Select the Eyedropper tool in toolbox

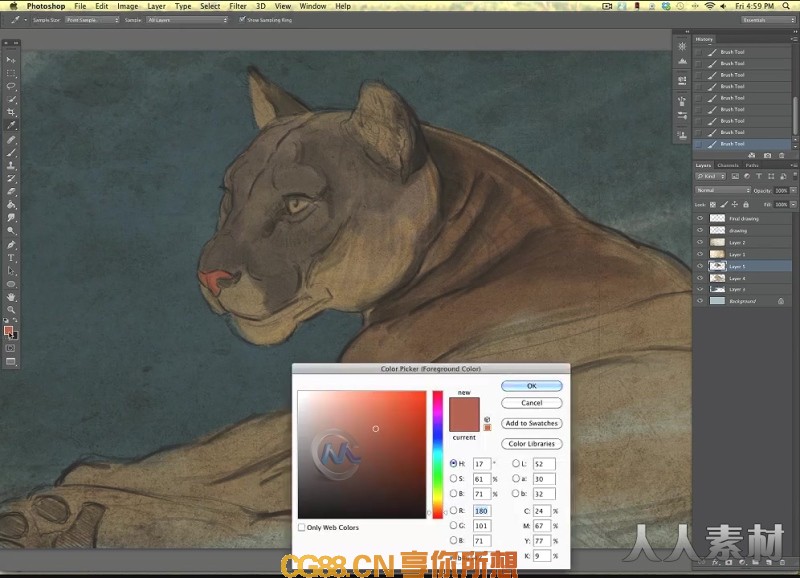click(x=11, y=125)
